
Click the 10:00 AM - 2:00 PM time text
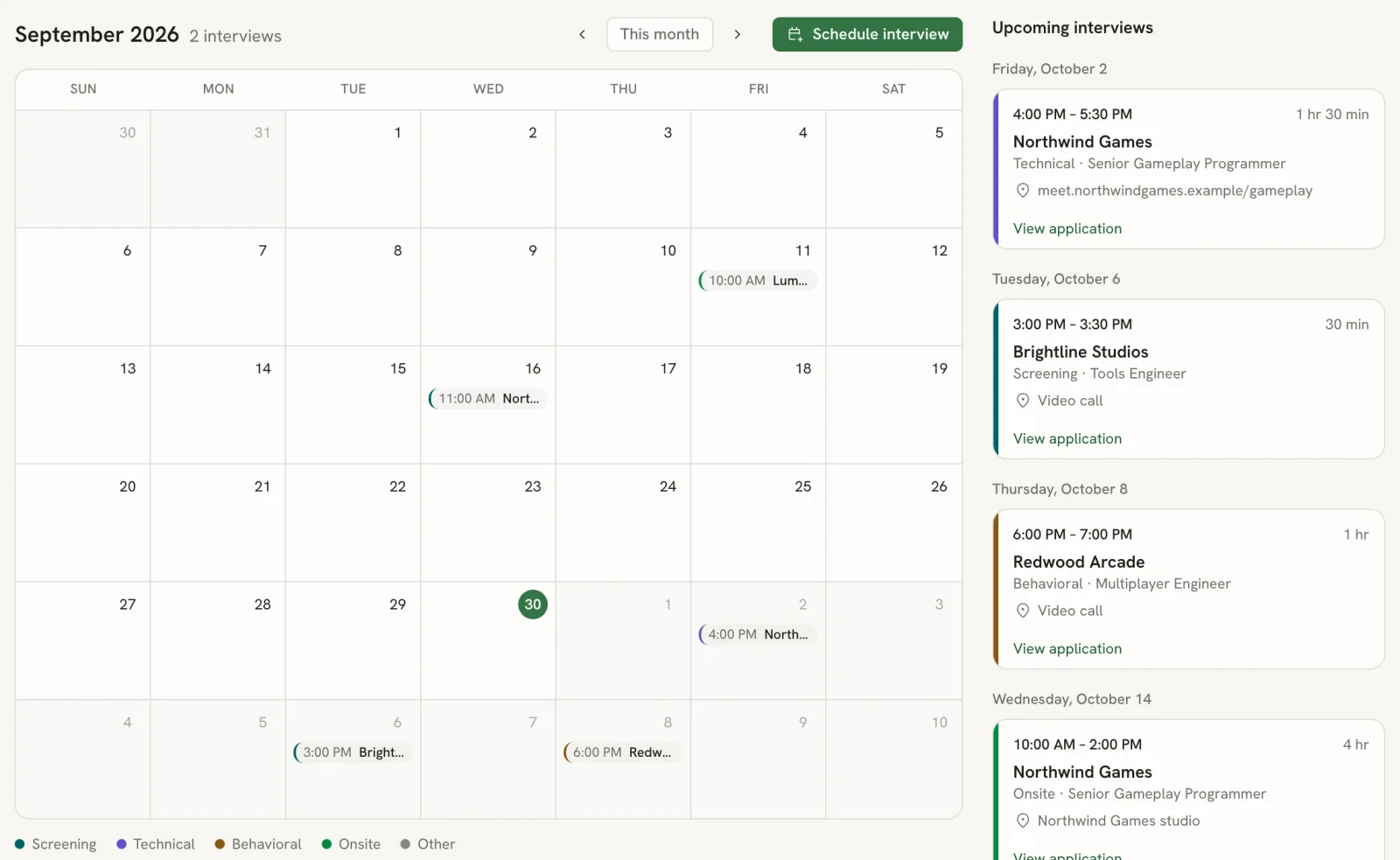(1077, 745)
